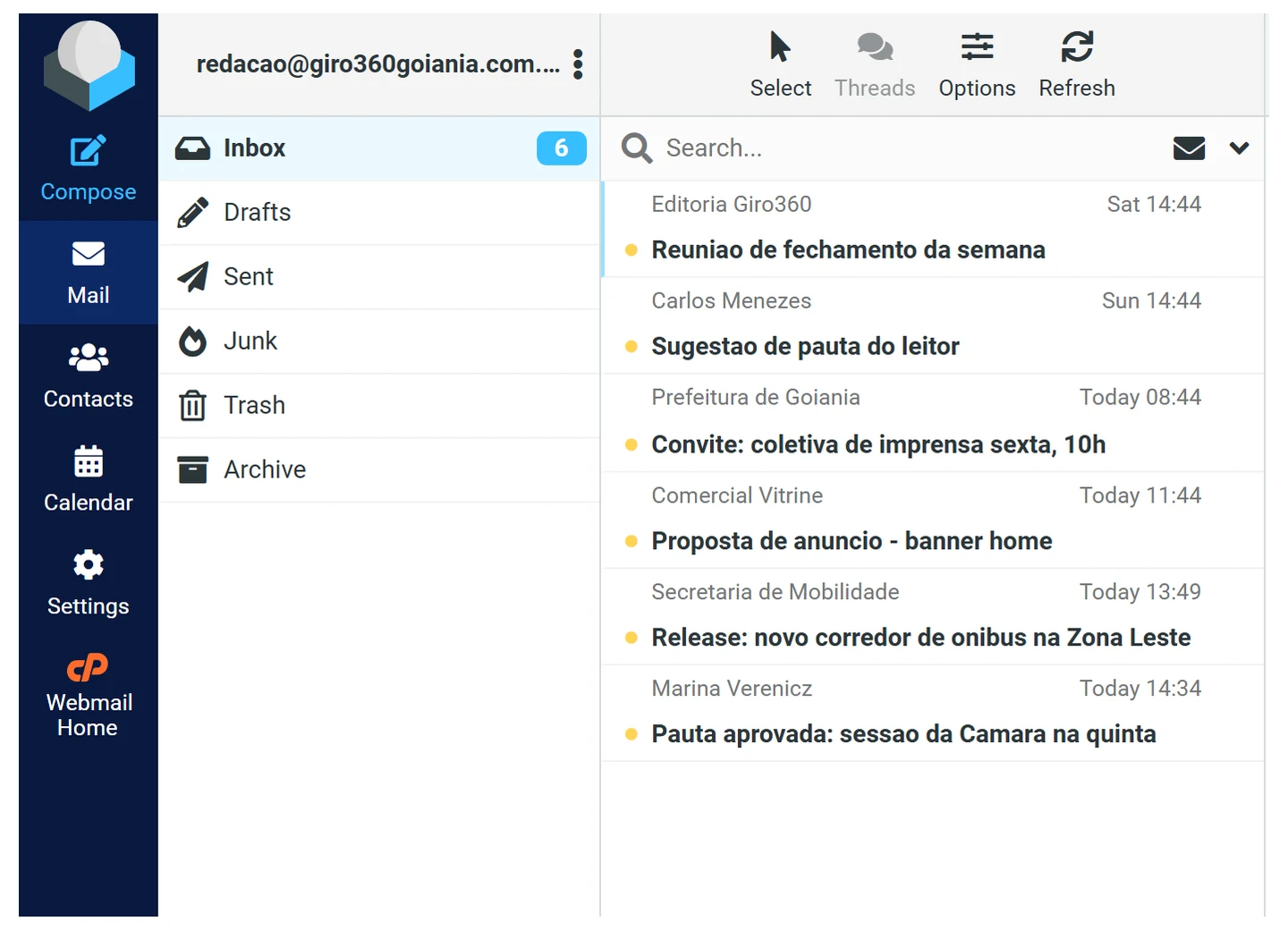Click sender name 'Marina Verenicz'
This screenshot has height=930, width=1288.
click(732, 689)
